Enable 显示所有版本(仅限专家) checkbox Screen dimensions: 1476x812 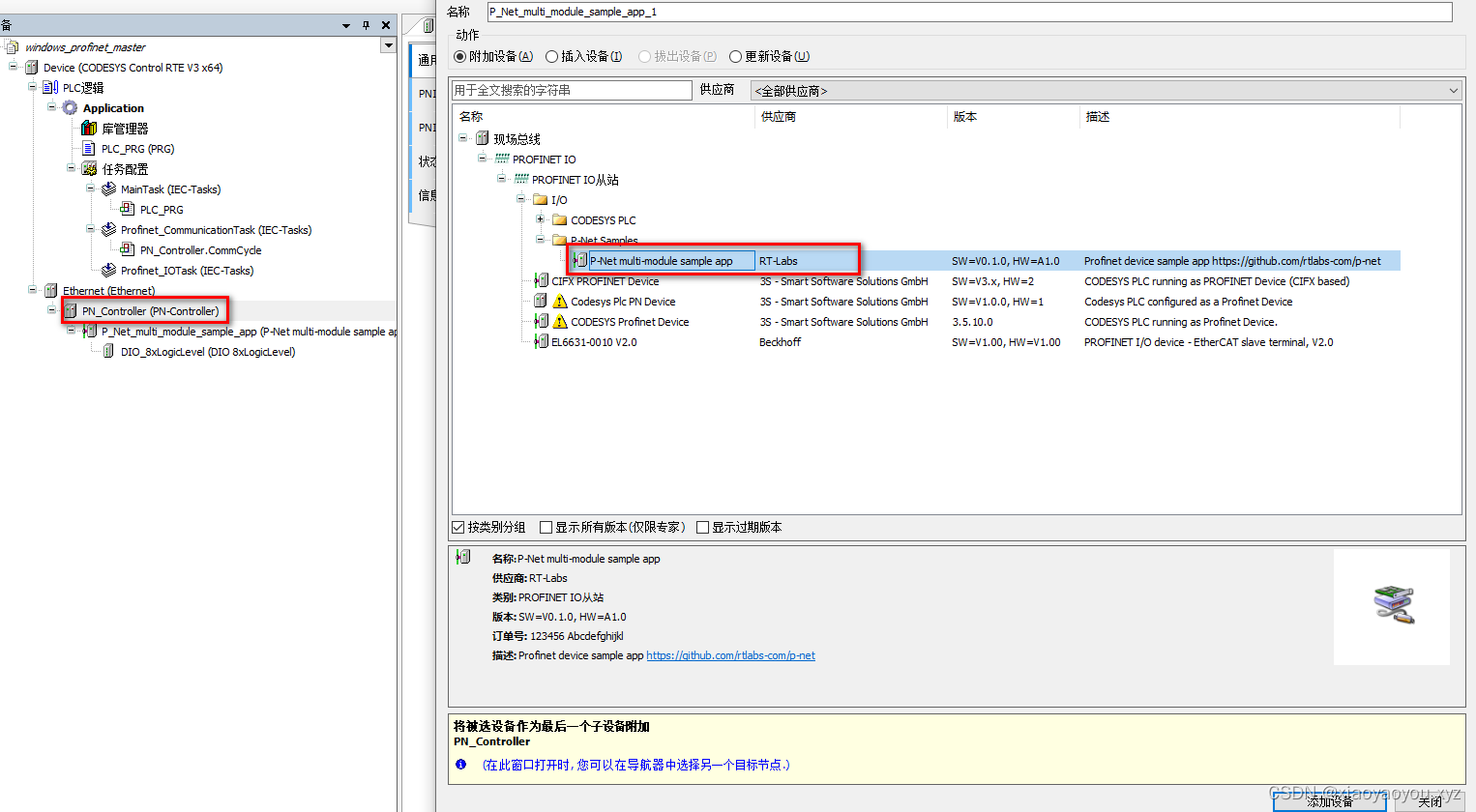546,528
